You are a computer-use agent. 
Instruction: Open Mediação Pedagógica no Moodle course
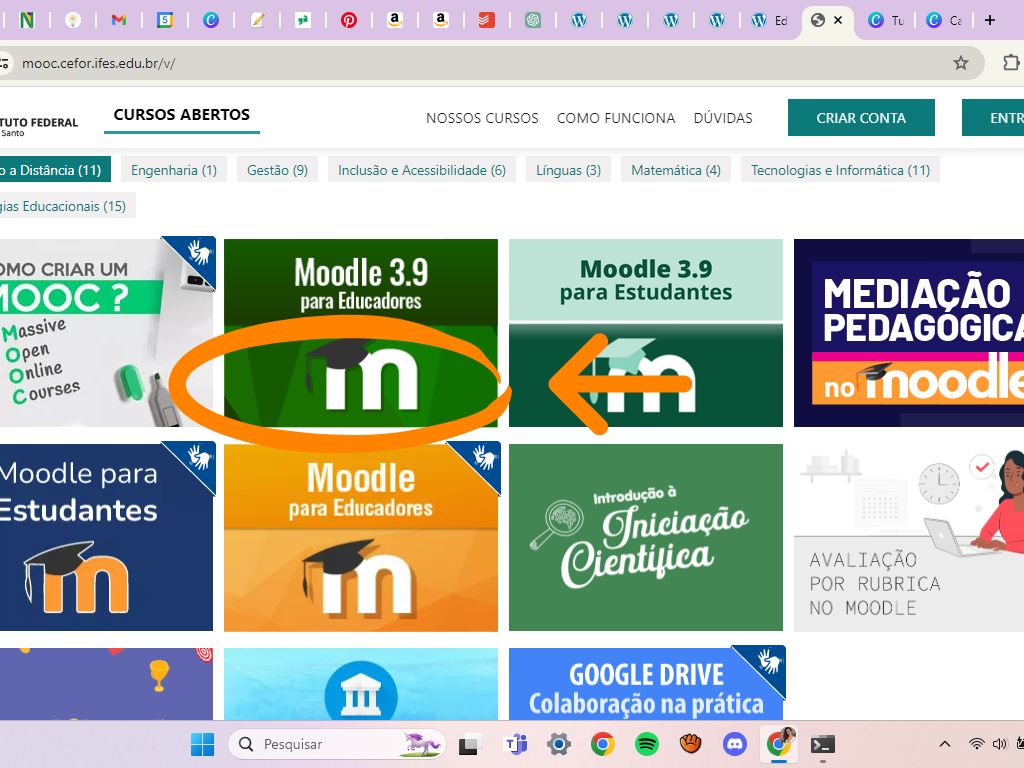point(909,333)
